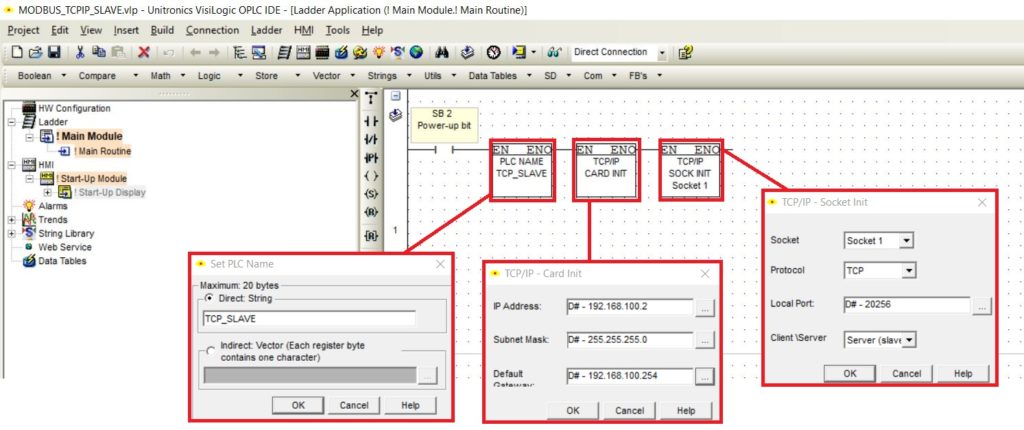Screen dimensions: 1024x430
Task: Open the Alarms lightbulb toolbar icon
Action: coord(379,53)
